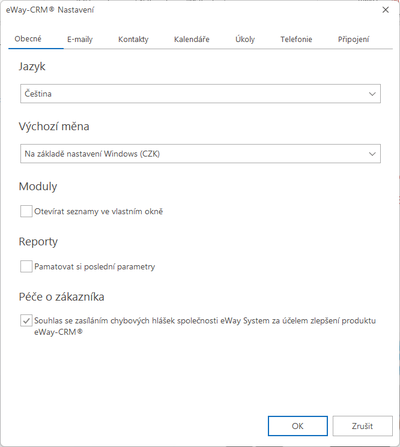Screen dimensions: 400x447
Task: Switch to the Obecné tab
Action: pyautogui.click(x=28, y=39)
